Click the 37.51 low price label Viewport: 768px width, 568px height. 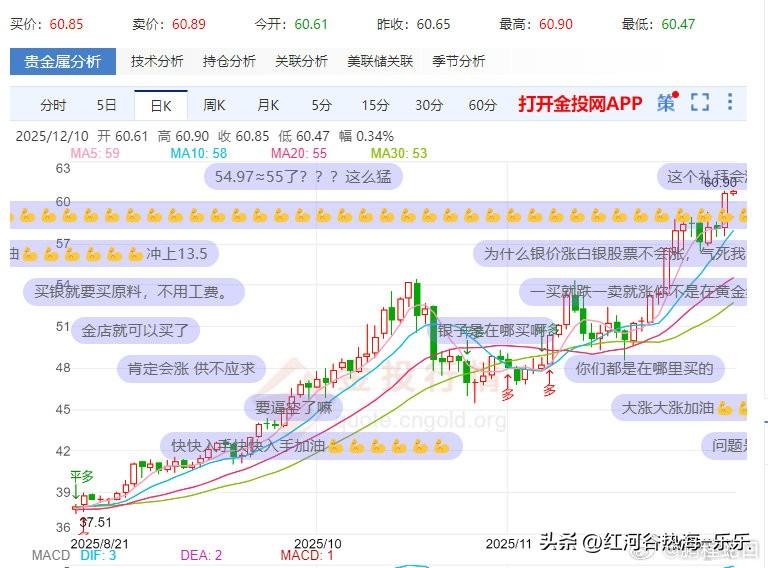click(96, 522)
